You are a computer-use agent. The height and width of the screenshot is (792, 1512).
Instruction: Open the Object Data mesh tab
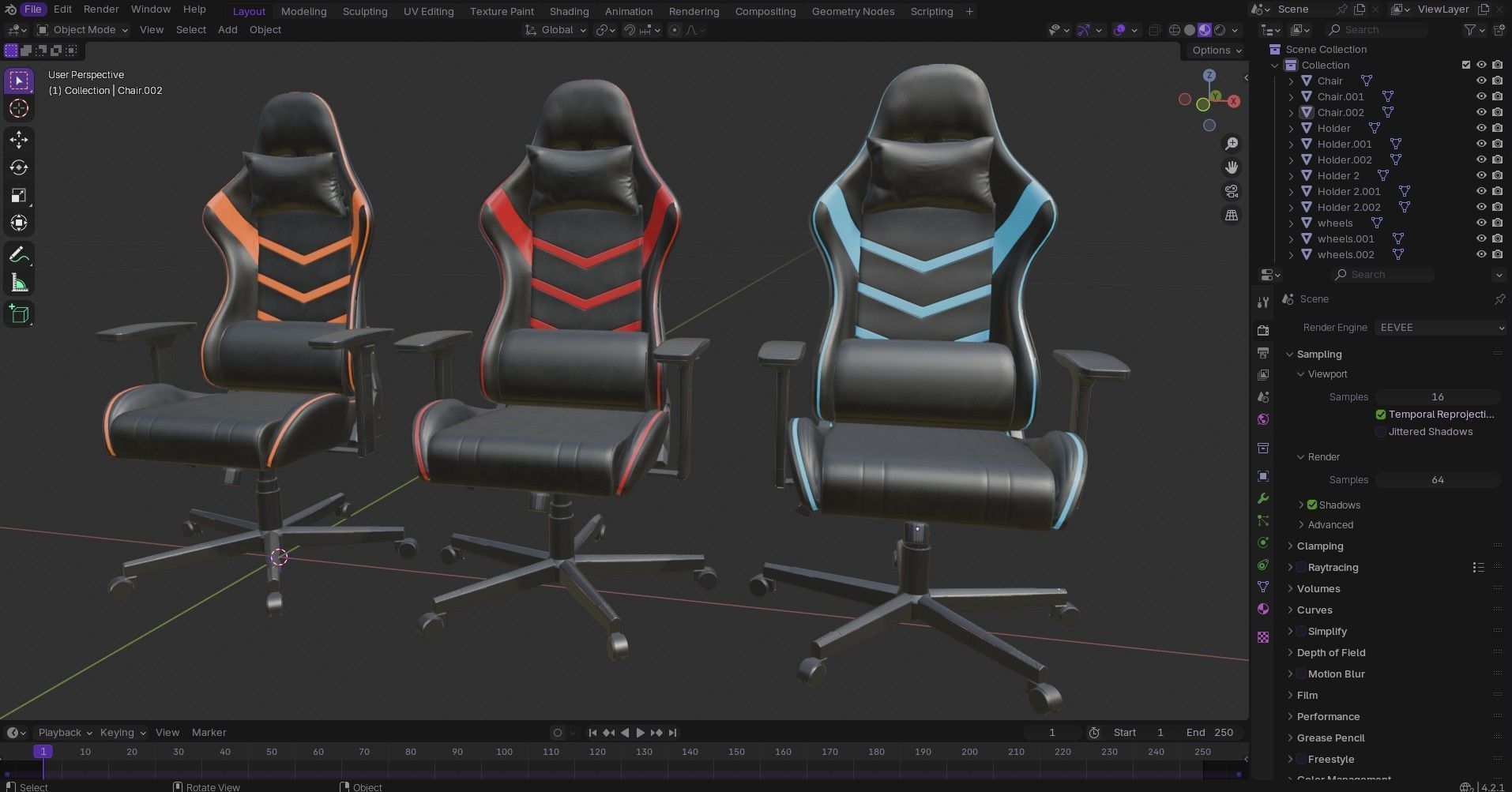1263,587
